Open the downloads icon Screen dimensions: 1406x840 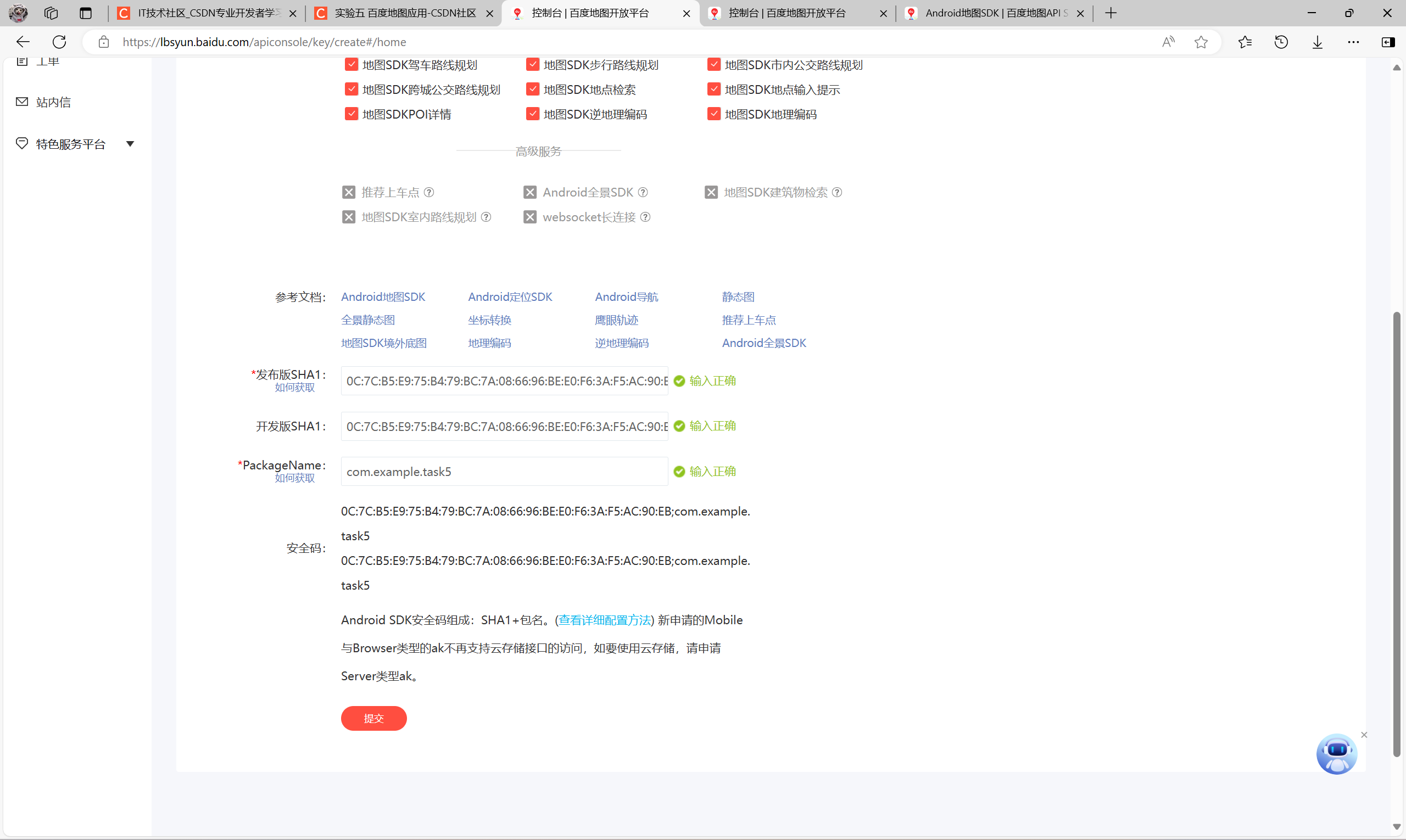[x=1317, y=42]
